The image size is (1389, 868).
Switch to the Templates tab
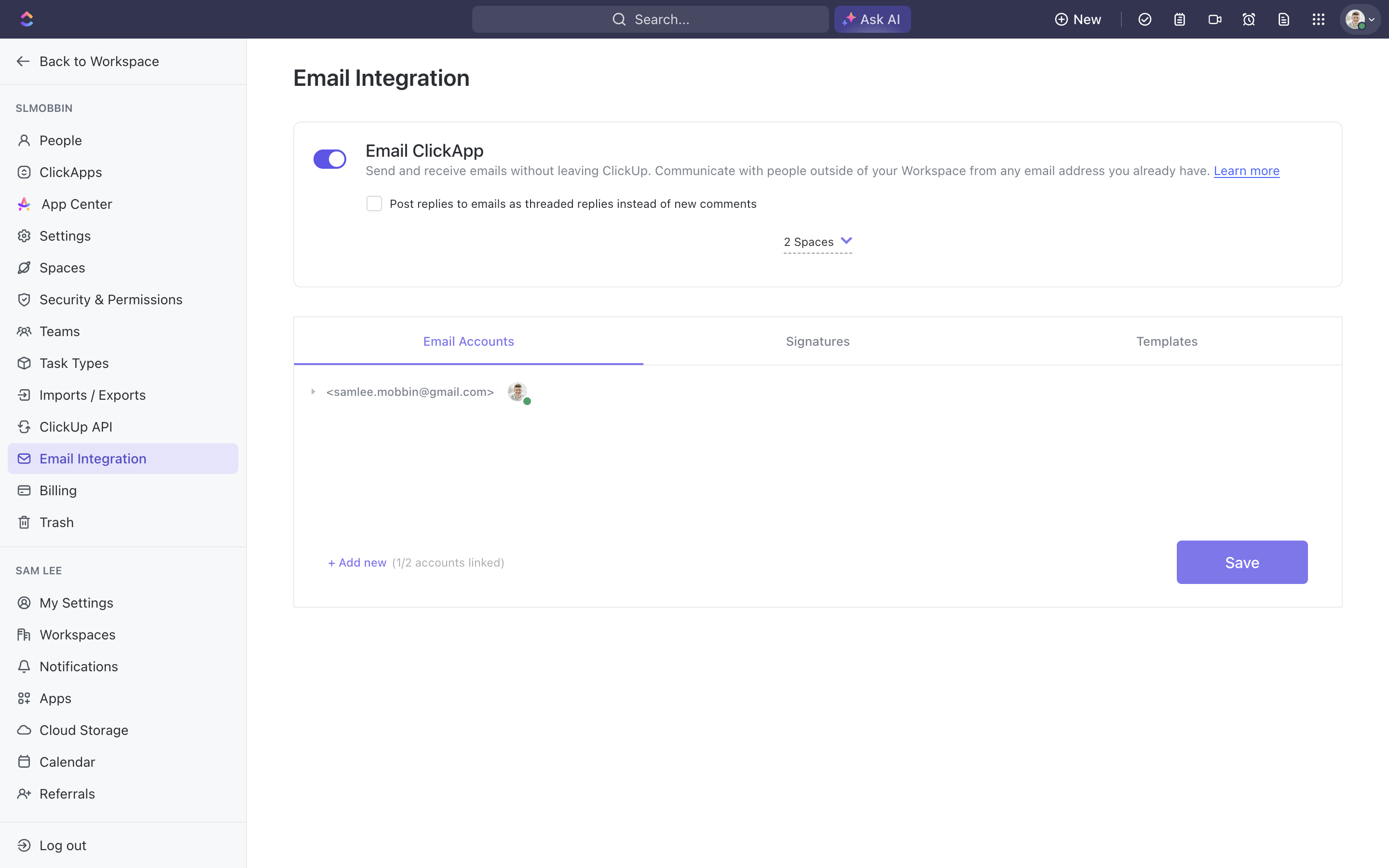click(x=1167, y=341)
